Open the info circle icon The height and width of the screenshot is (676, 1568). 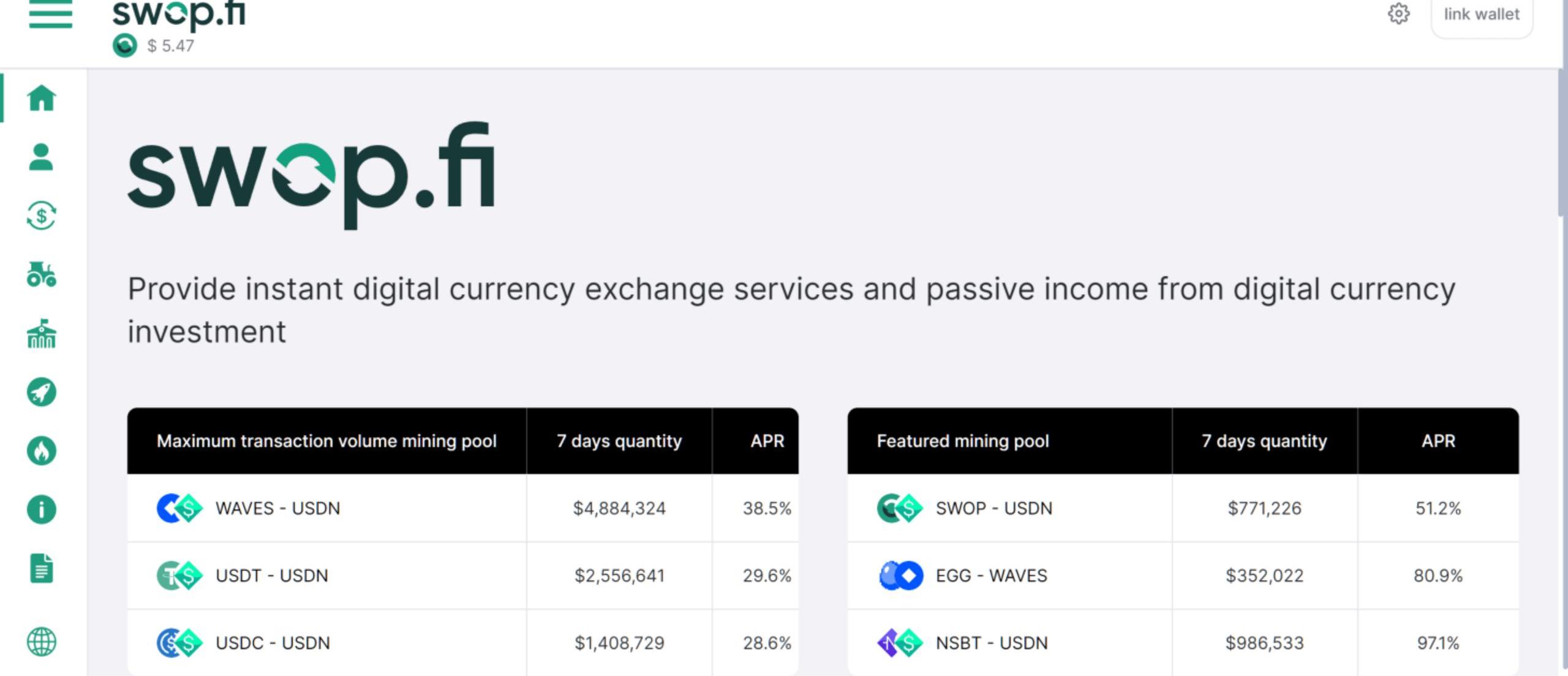tap(41, 509)
